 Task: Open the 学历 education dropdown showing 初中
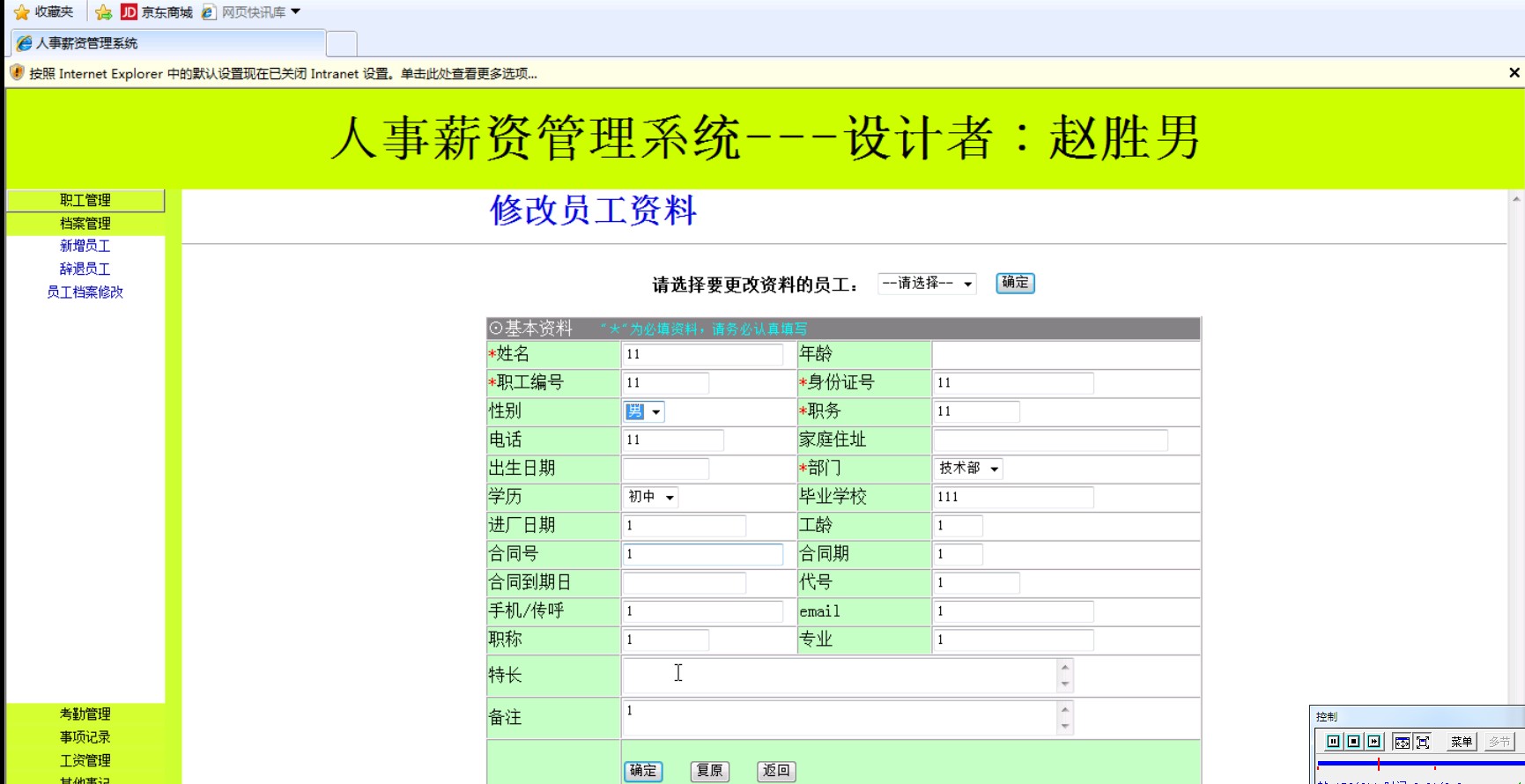tap(650, 497)
